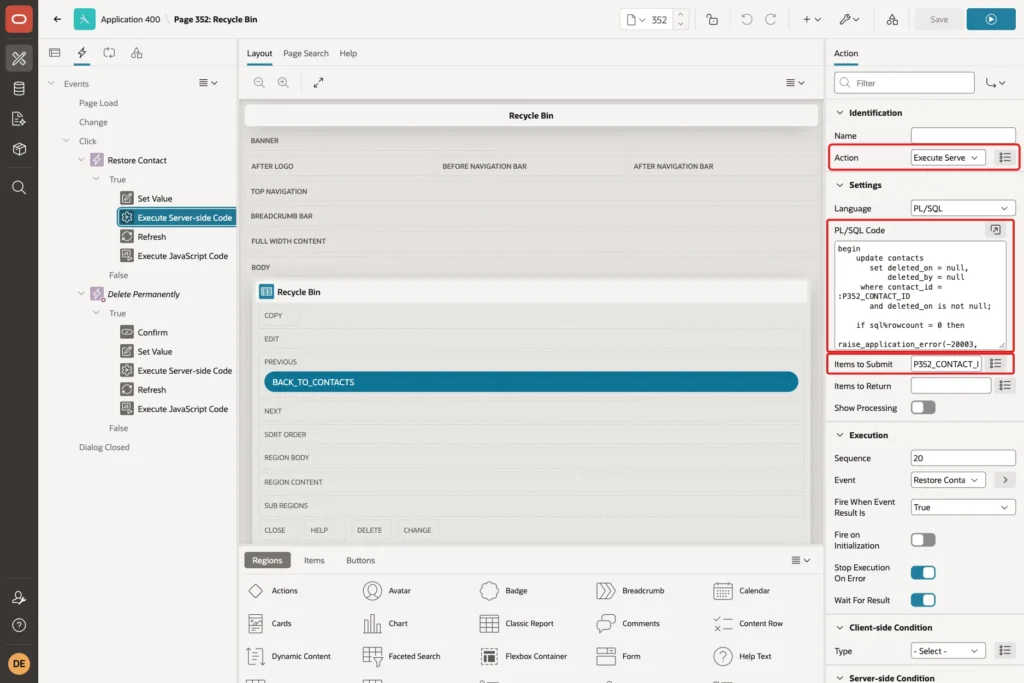Select the Recycle Bin region header

(532, 292)
